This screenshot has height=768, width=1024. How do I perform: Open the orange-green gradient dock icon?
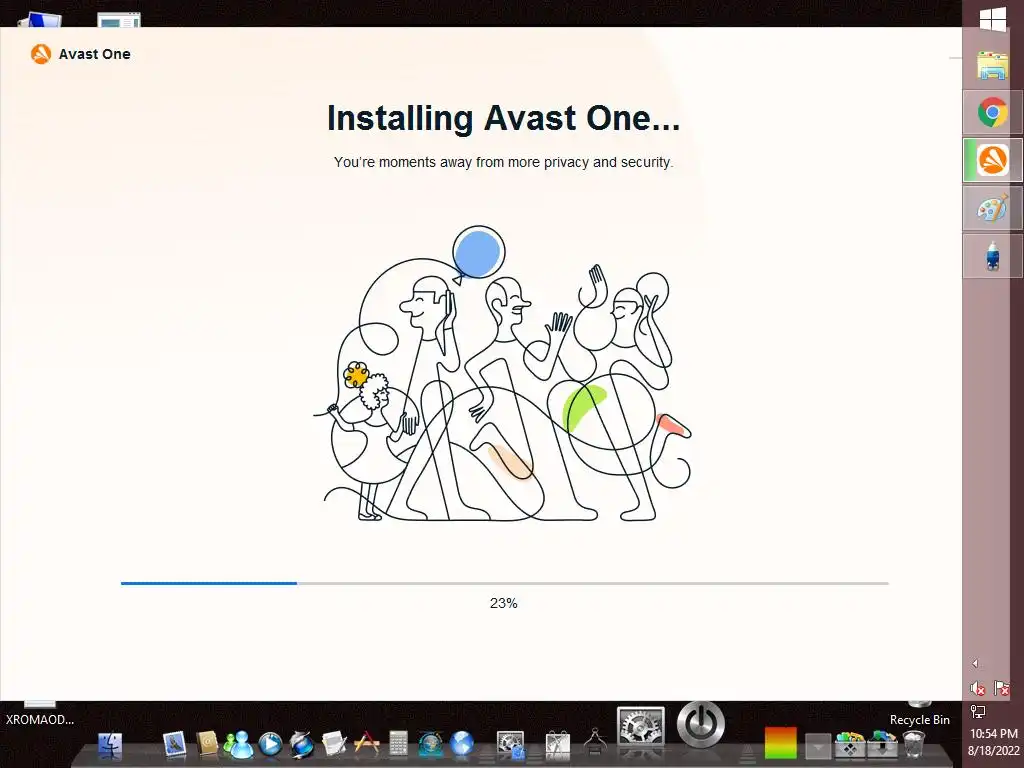tap(780, 743)
